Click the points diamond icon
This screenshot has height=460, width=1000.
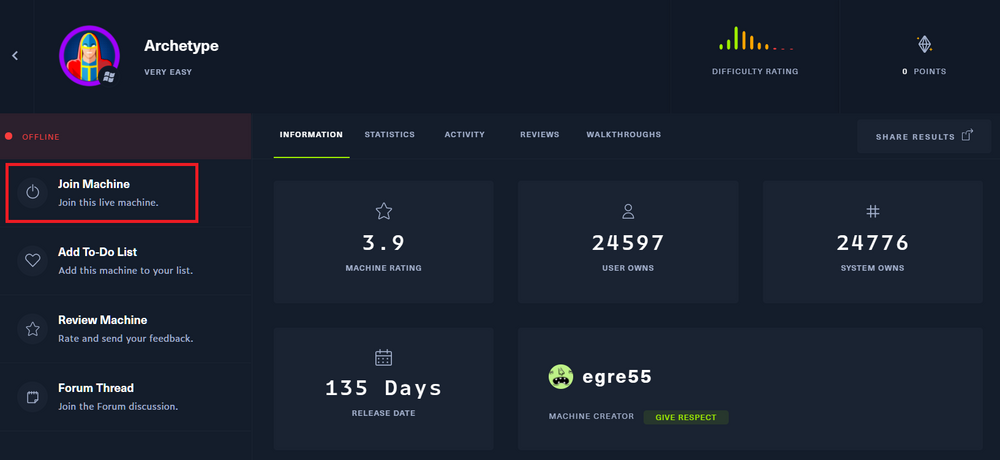point(924,44)
